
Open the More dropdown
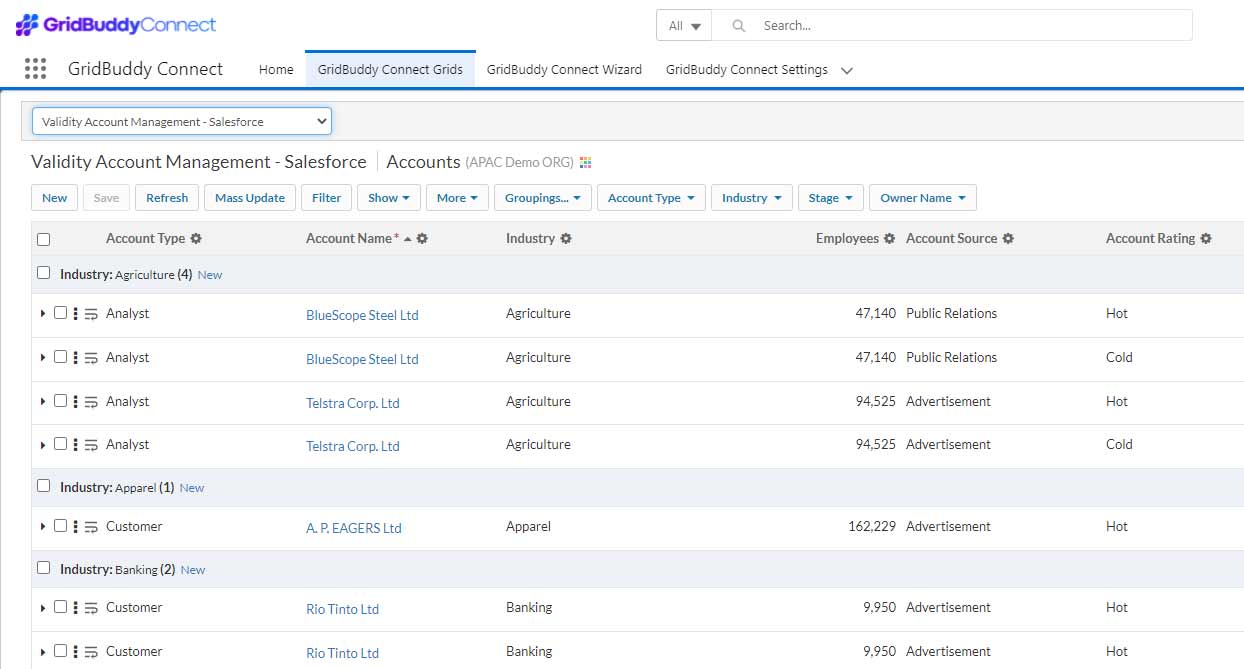click(457, 198)
